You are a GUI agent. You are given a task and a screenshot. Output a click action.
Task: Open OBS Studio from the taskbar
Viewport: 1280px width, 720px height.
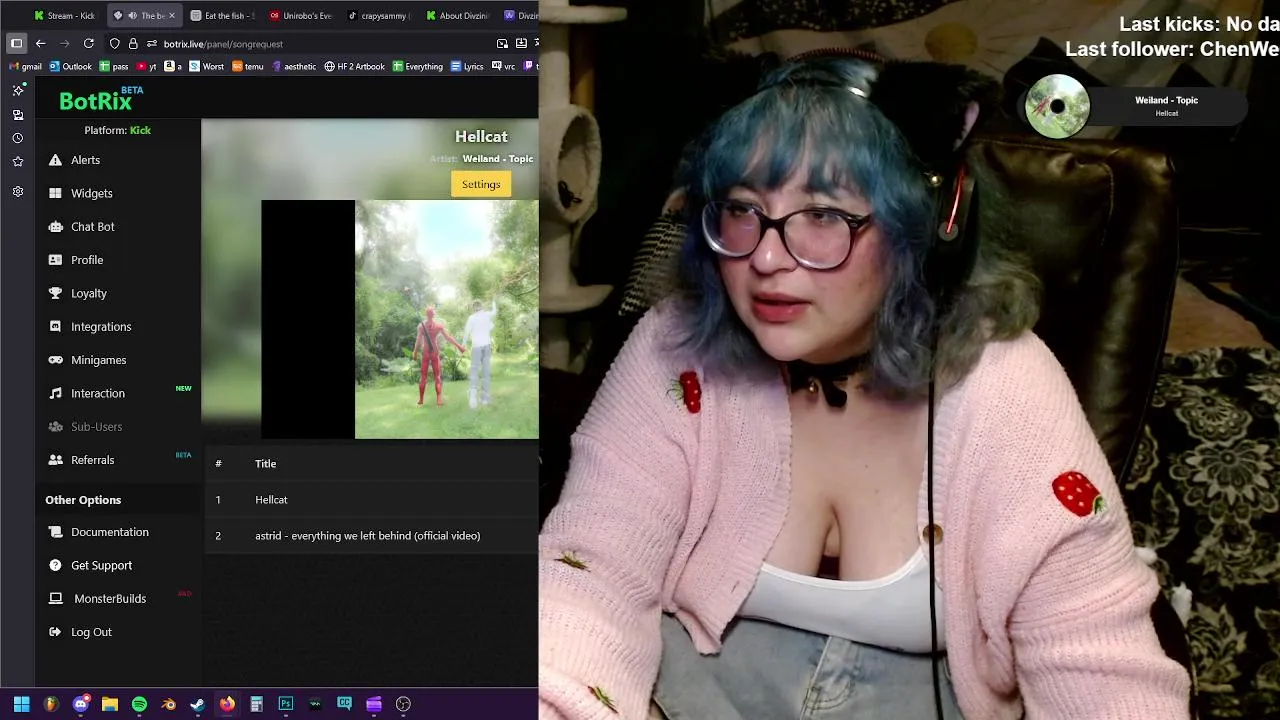click(x=403, y=704)
